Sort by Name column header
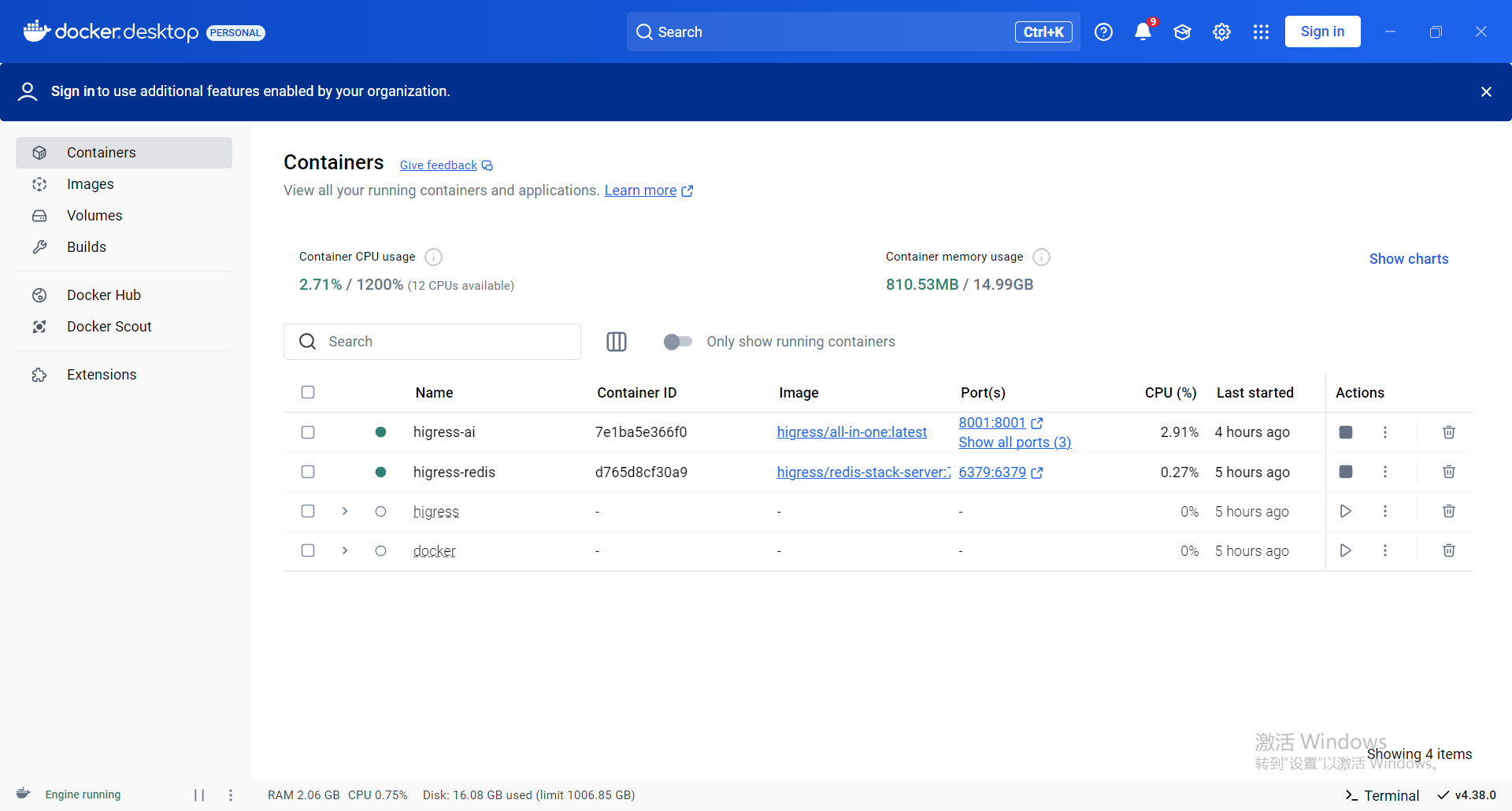The height and width of the screenshot is (811, 1512). pos(434,393)
